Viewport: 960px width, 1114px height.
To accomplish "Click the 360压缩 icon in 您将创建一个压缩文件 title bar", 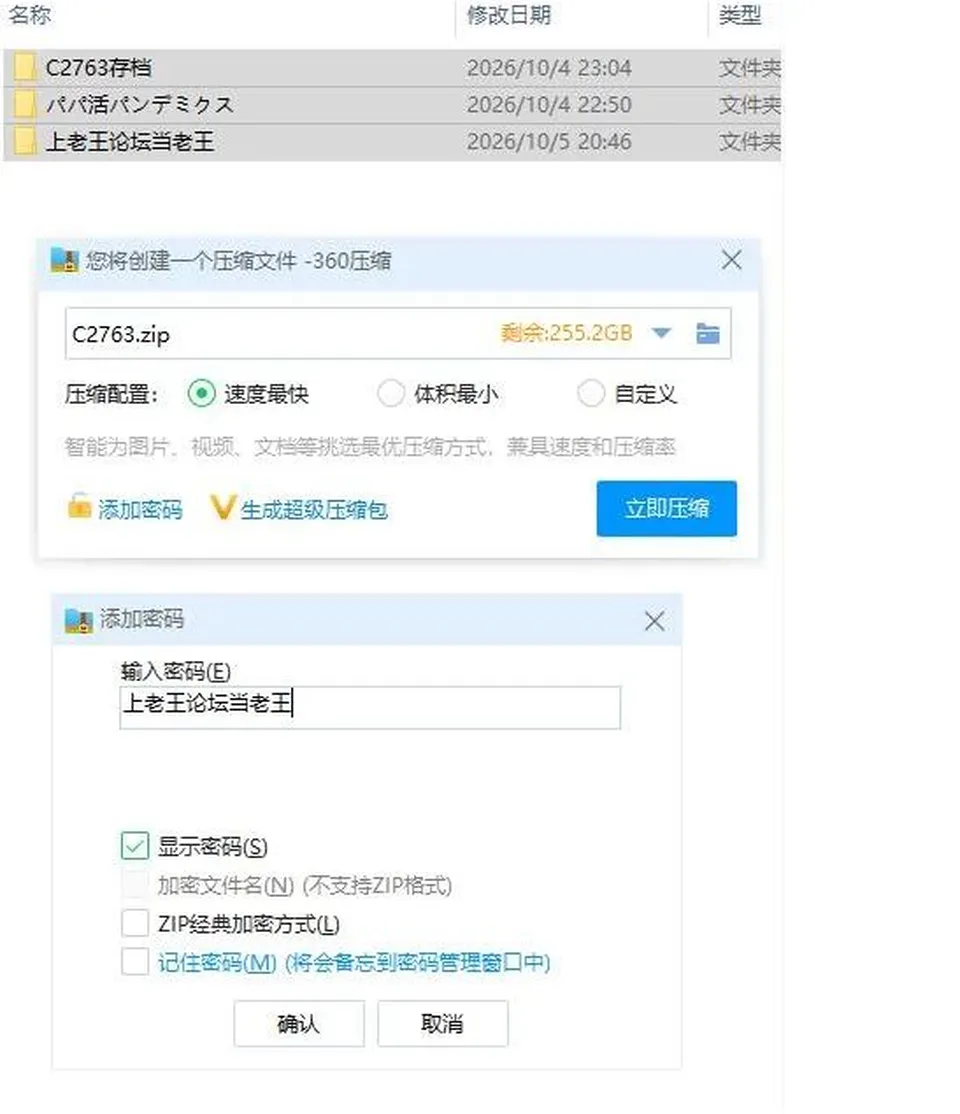I will coord(64,261).
